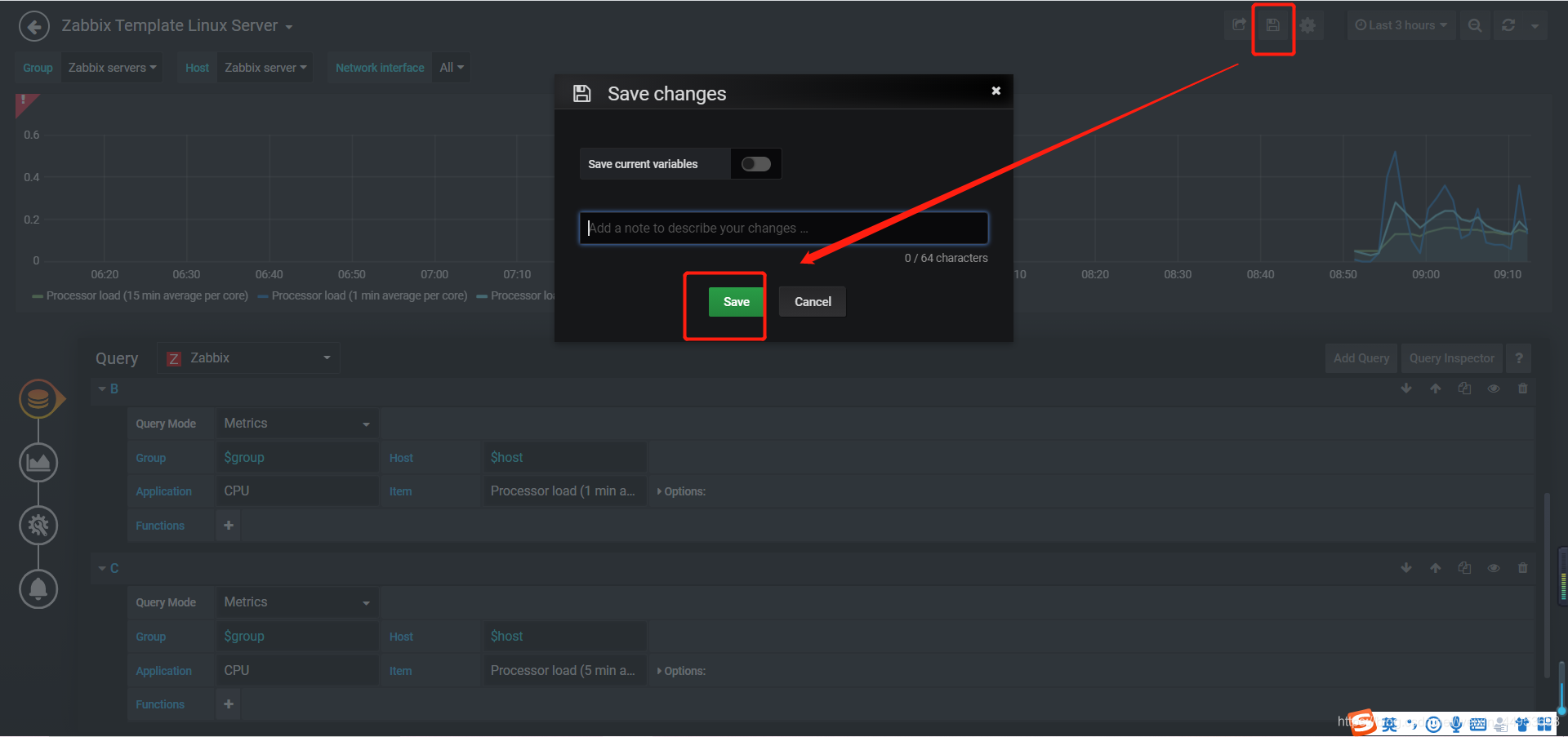Delete query B with trash icon
The width and height of the screenshot is (1568, 737).
point(1522,388)
